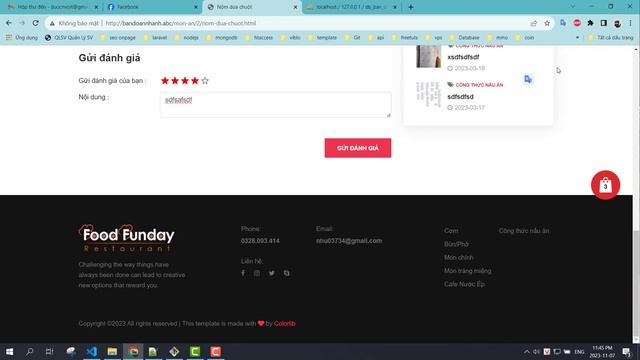Open QLSV Quản Lý SV bookmark
This screenshot has width=640, height=360.
coord(69,38)
